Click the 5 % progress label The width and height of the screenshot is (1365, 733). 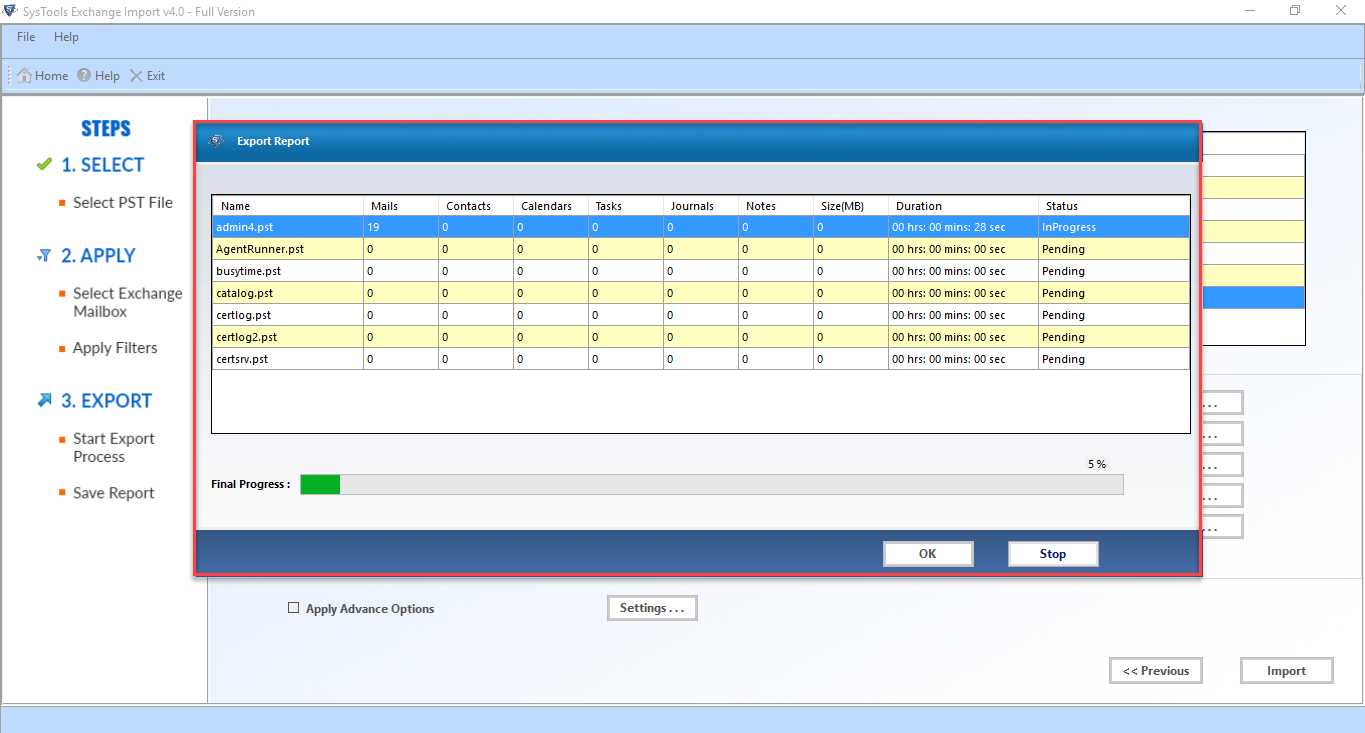point(1097,464)
